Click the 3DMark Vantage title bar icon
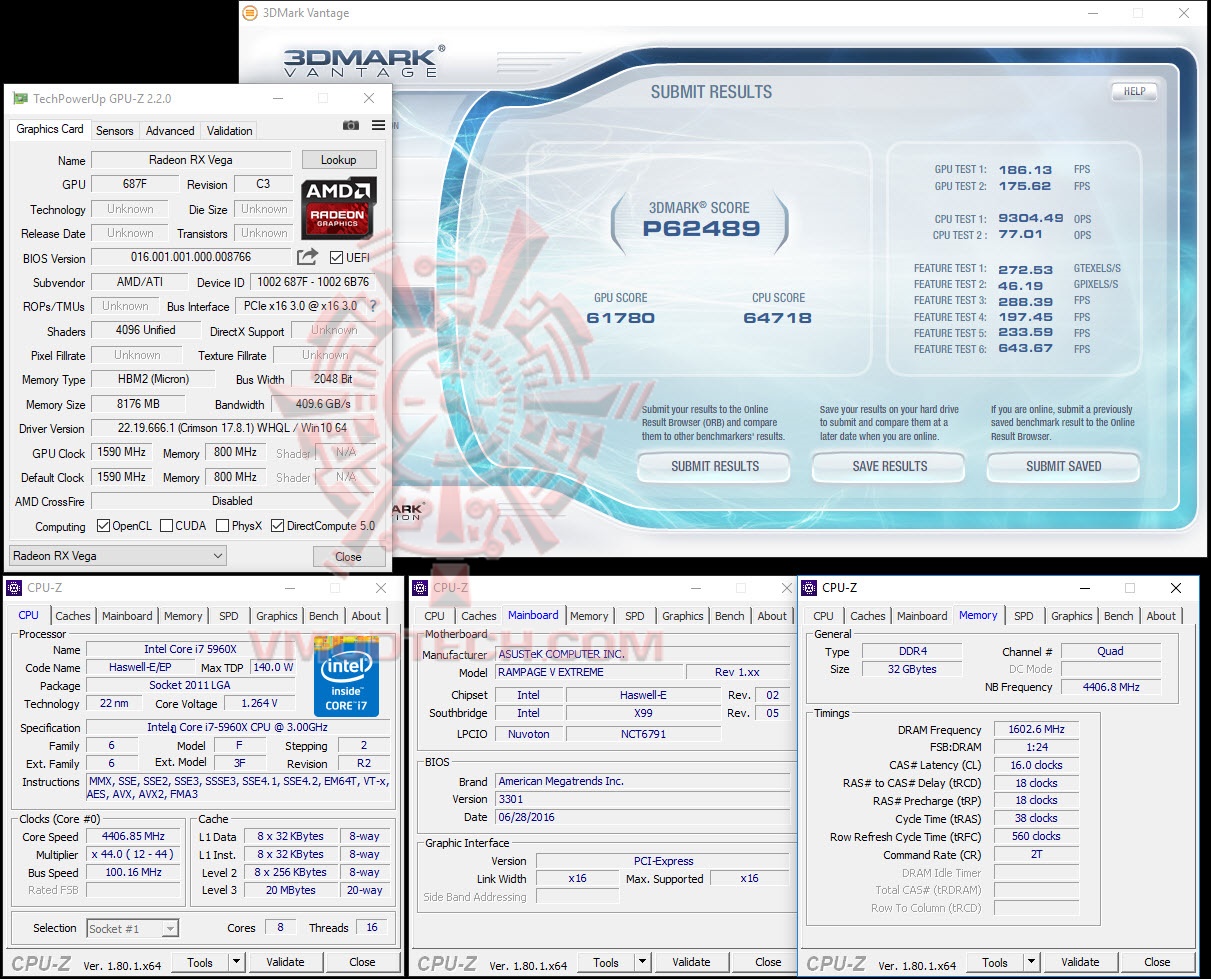Viewport: 1211px width, 979px height. (250, 13)
